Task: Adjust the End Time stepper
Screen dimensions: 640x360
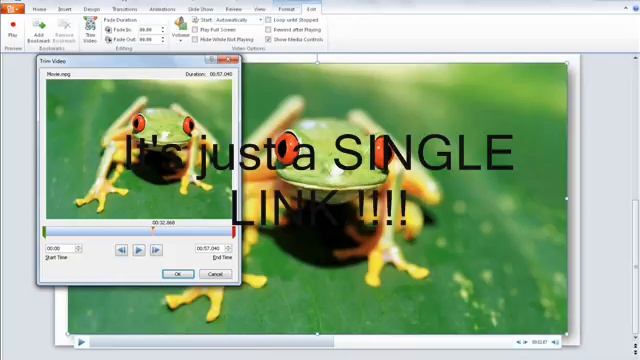Action: click(x=228, y=248)
